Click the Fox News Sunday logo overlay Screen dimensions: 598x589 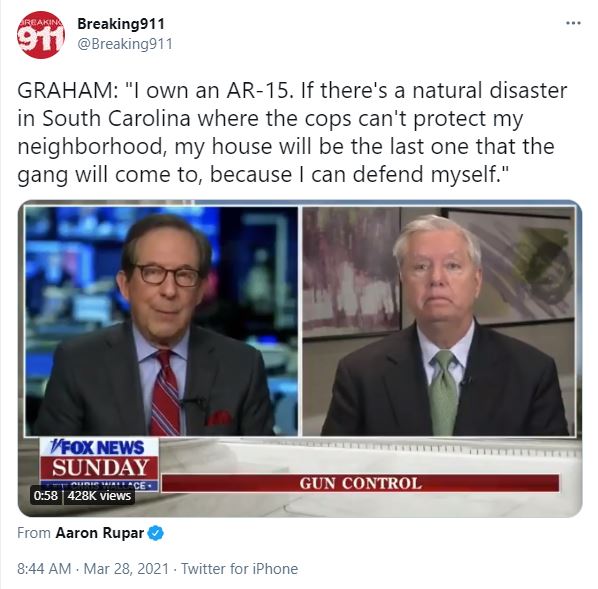click(x=99, y=464)
